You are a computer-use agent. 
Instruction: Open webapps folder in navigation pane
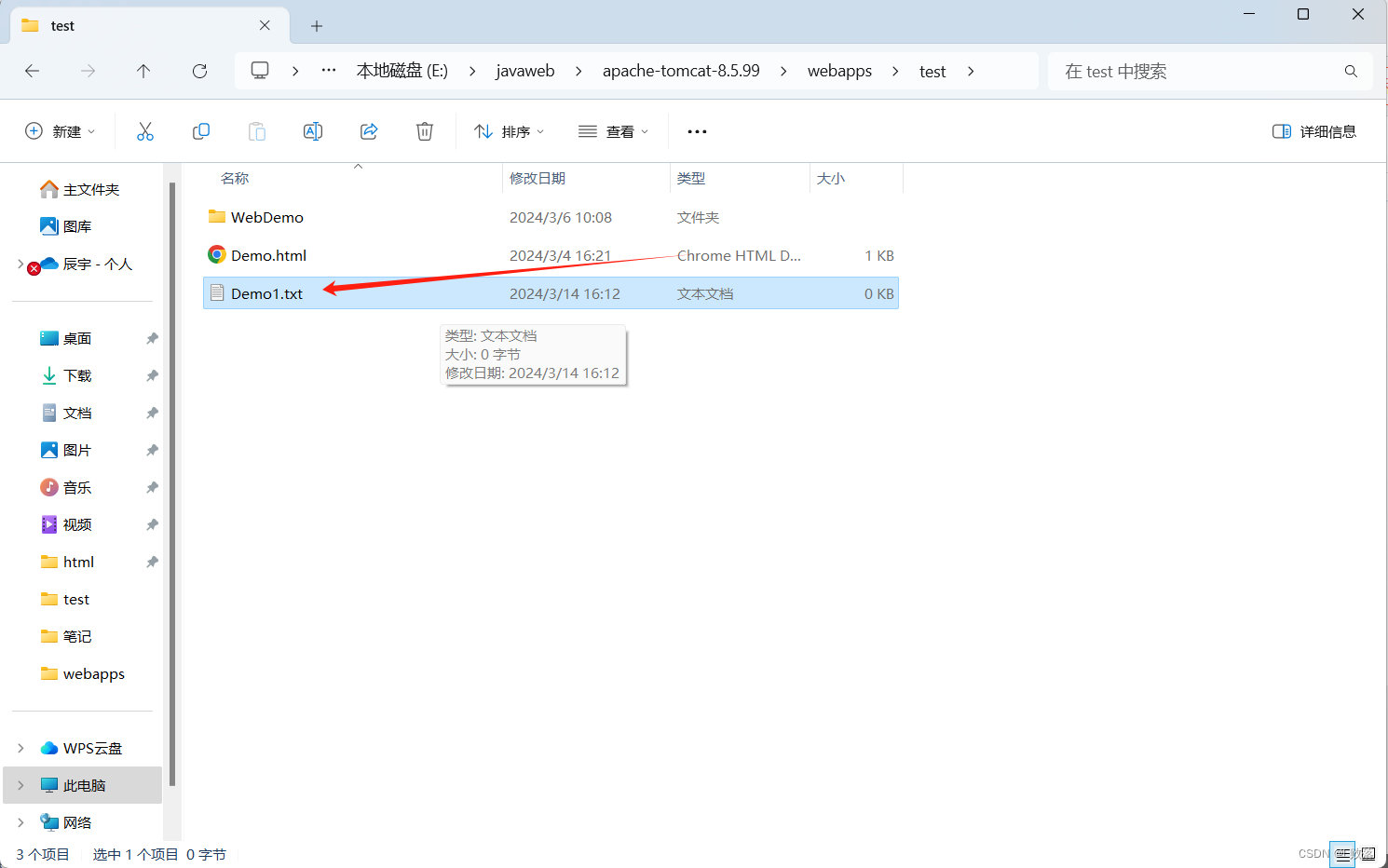(x=93, y=673)
